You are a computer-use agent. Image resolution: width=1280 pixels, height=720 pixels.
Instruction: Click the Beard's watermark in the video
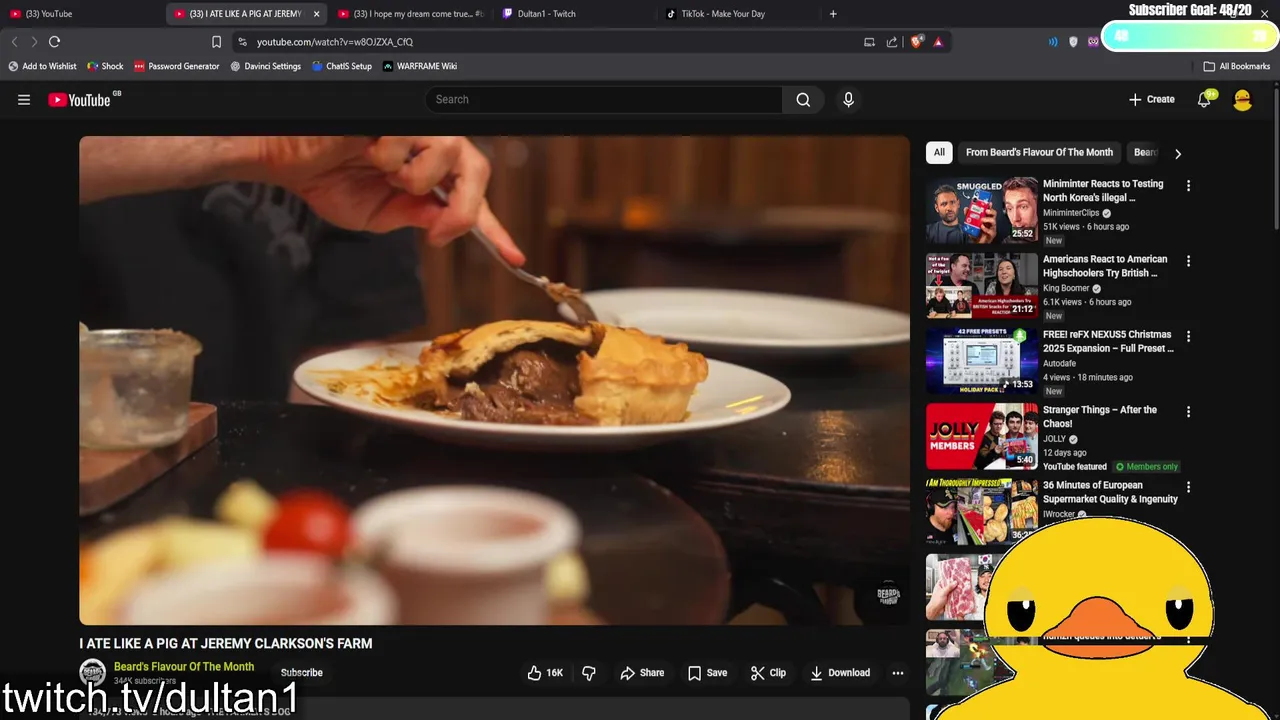click(x=888, y=595)
